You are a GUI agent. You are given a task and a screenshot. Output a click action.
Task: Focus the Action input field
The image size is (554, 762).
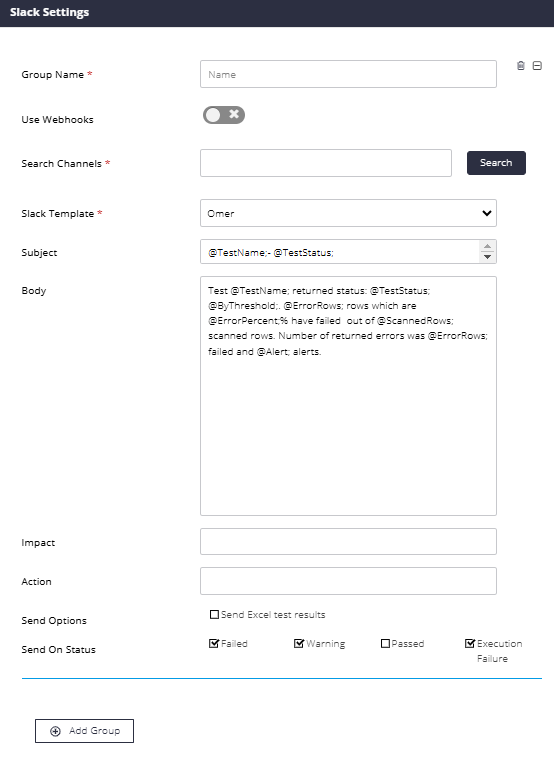pyautogui.click(x=348, y=581)
